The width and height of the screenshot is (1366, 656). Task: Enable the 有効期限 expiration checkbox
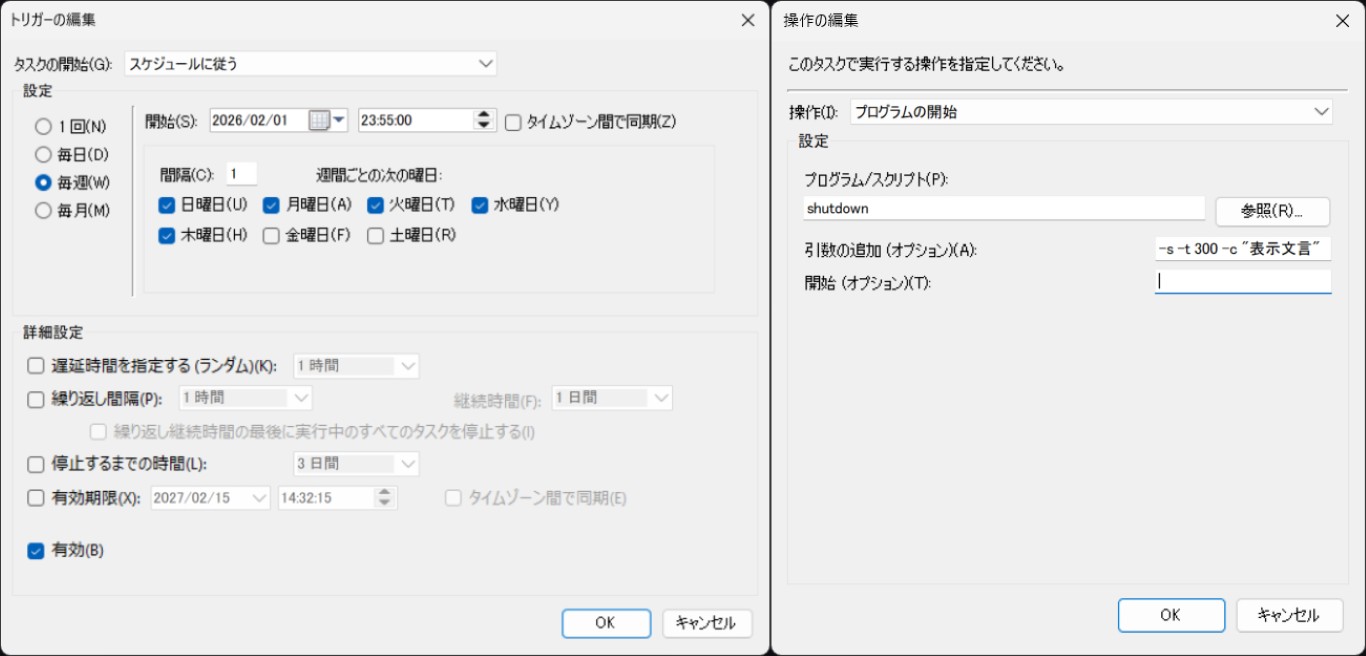click(x=35, y=497)
